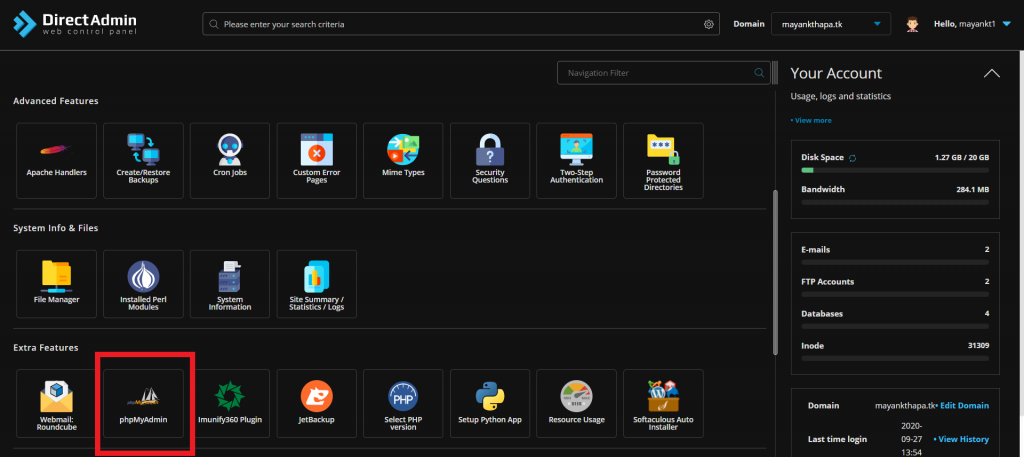Click the Usage, logs and statistics text
The width and height of the screenshot is (1024, 457).
click(x=840, y=97)
